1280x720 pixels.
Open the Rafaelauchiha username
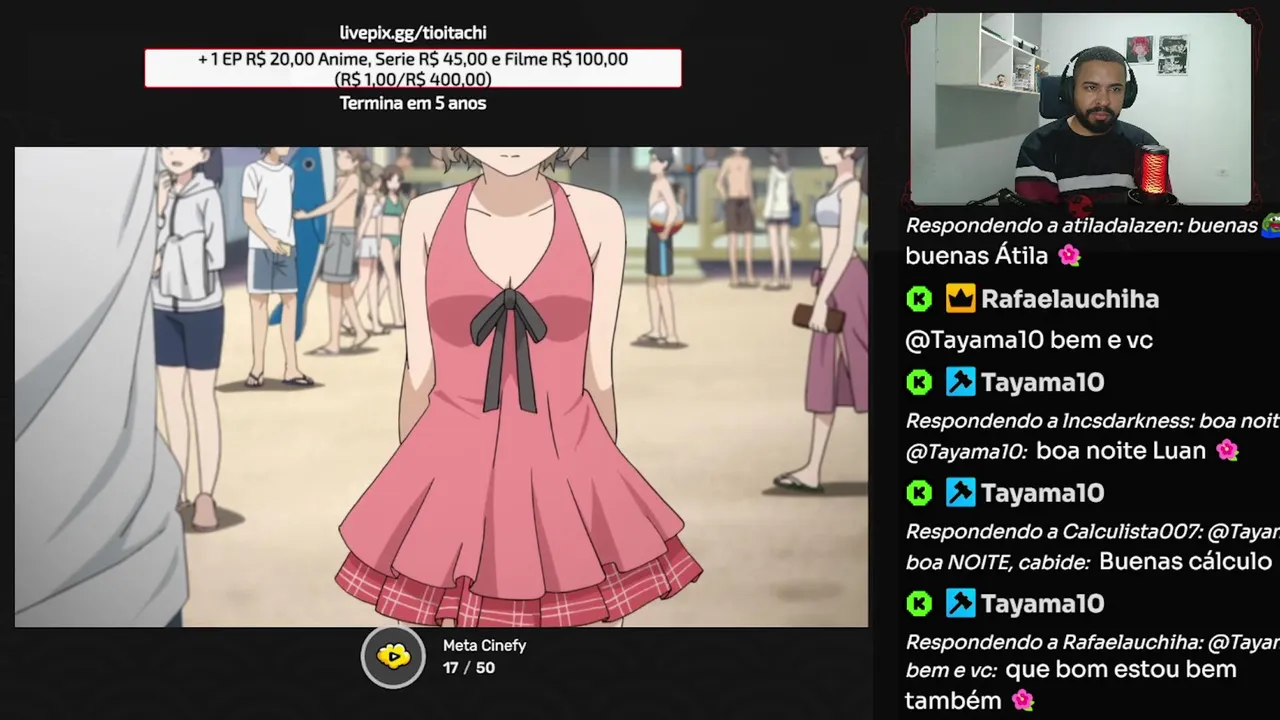click(x=1070, y=299)
